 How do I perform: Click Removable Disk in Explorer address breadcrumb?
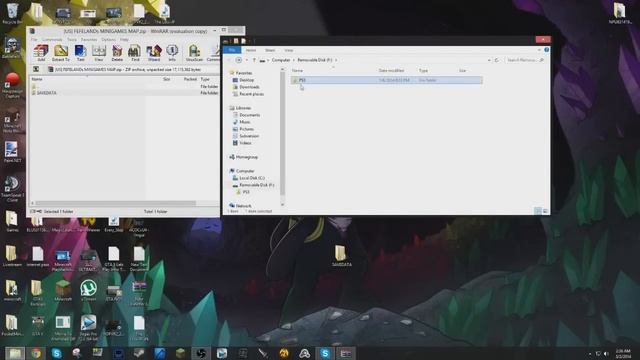pyautogui.click(x=315, y=60)
